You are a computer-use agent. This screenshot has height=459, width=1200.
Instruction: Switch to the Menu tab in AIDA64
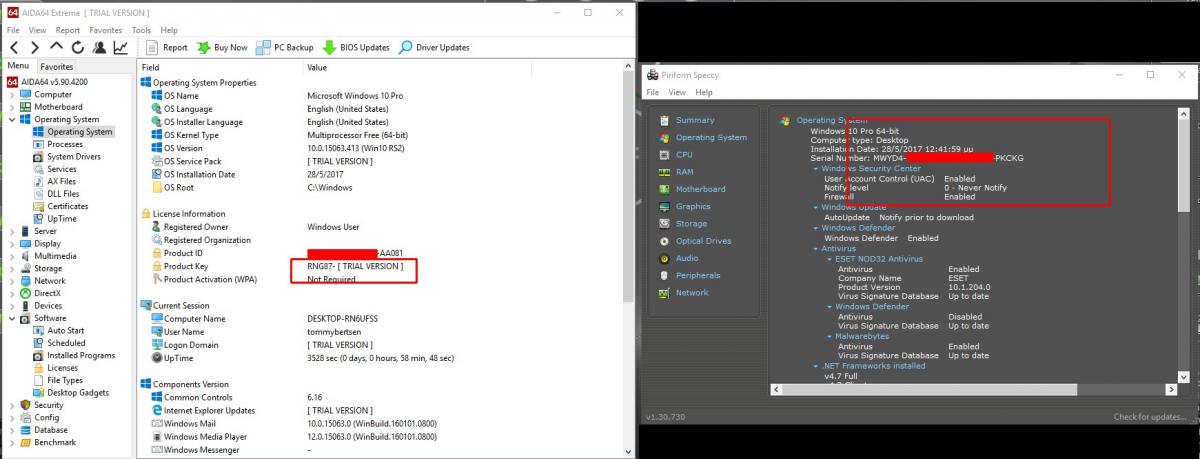[18, 67]
